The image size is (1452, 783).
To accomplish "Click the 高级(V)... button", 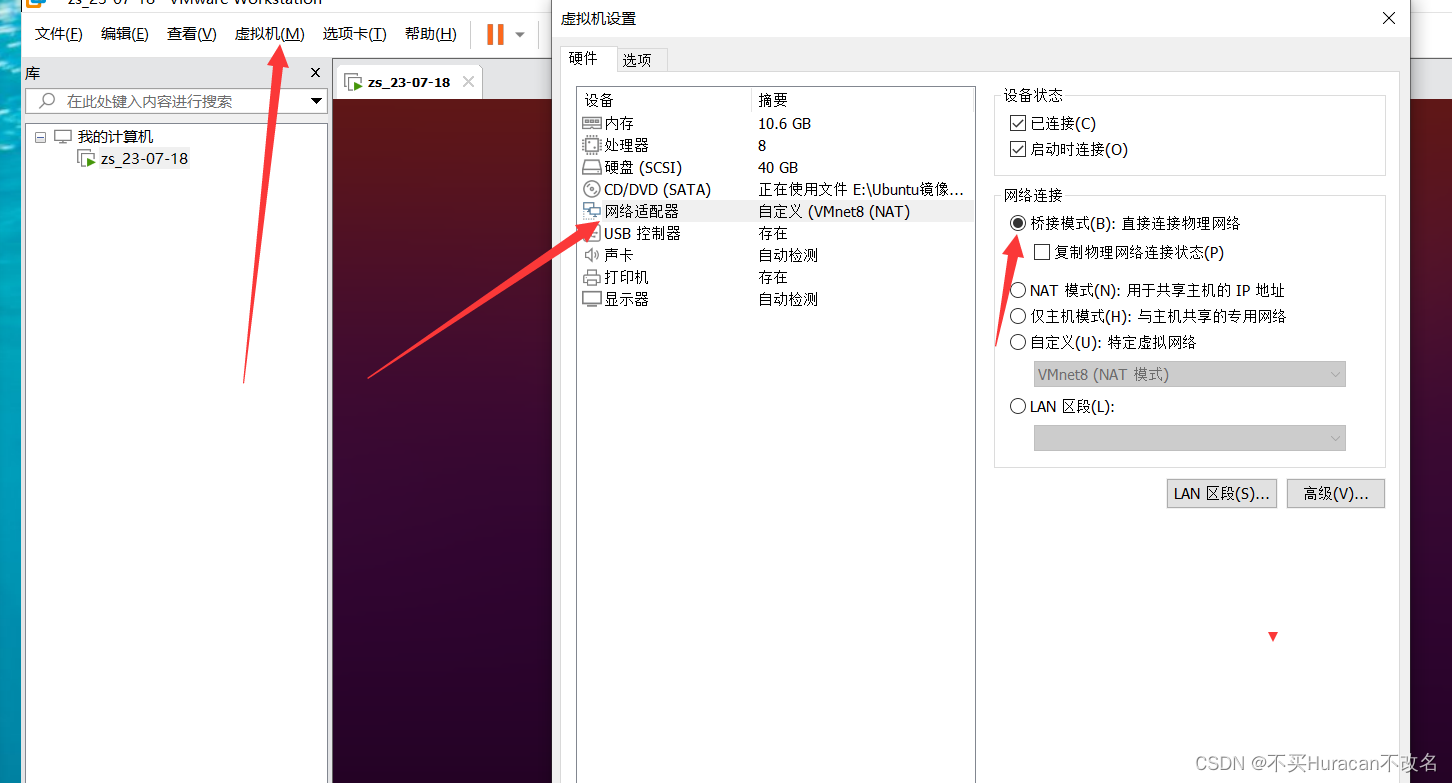I will pyautogui.click(x=1336, y=494).
